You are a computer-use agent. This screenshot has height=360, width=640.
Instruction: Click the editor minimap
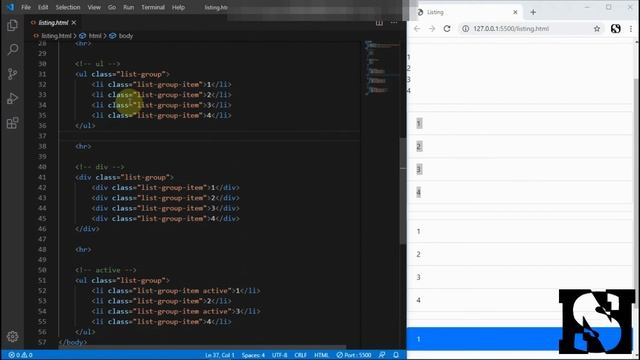click(x=382, y=67)
